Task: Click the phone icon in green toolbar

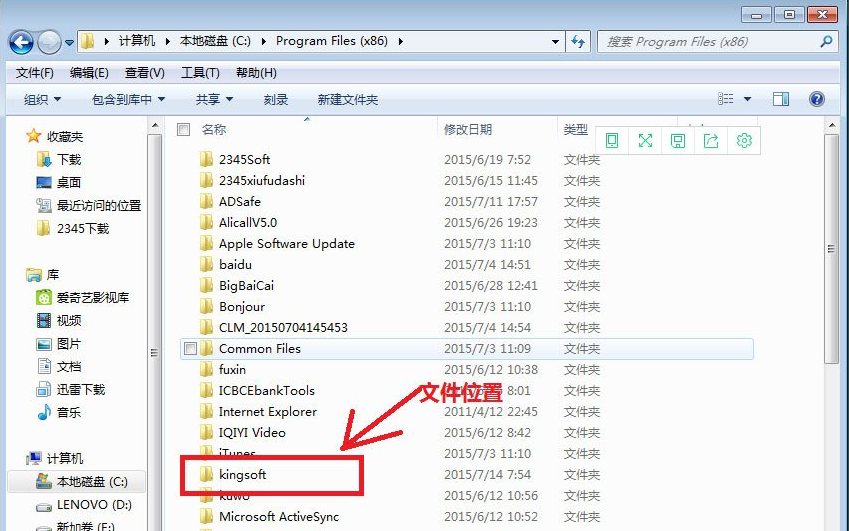Action: pyautogui.click(x=612, y=141)
